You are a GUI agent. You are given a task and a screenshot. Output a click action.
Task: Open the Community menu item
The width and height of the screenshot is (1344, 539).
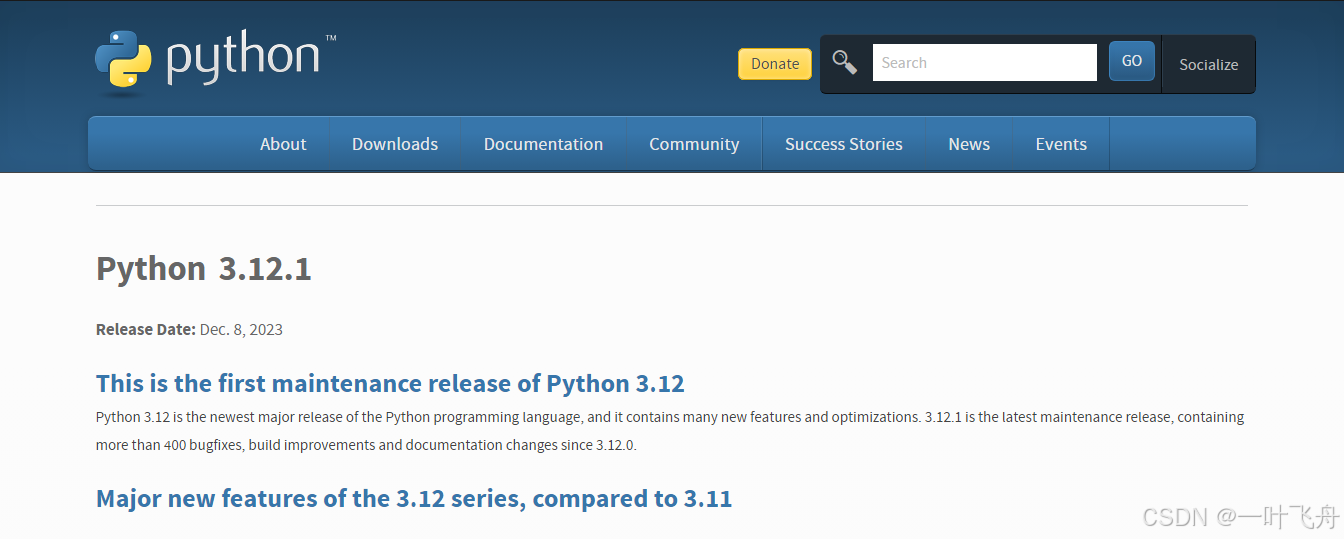pyautogui.click(x=694, y=144)
